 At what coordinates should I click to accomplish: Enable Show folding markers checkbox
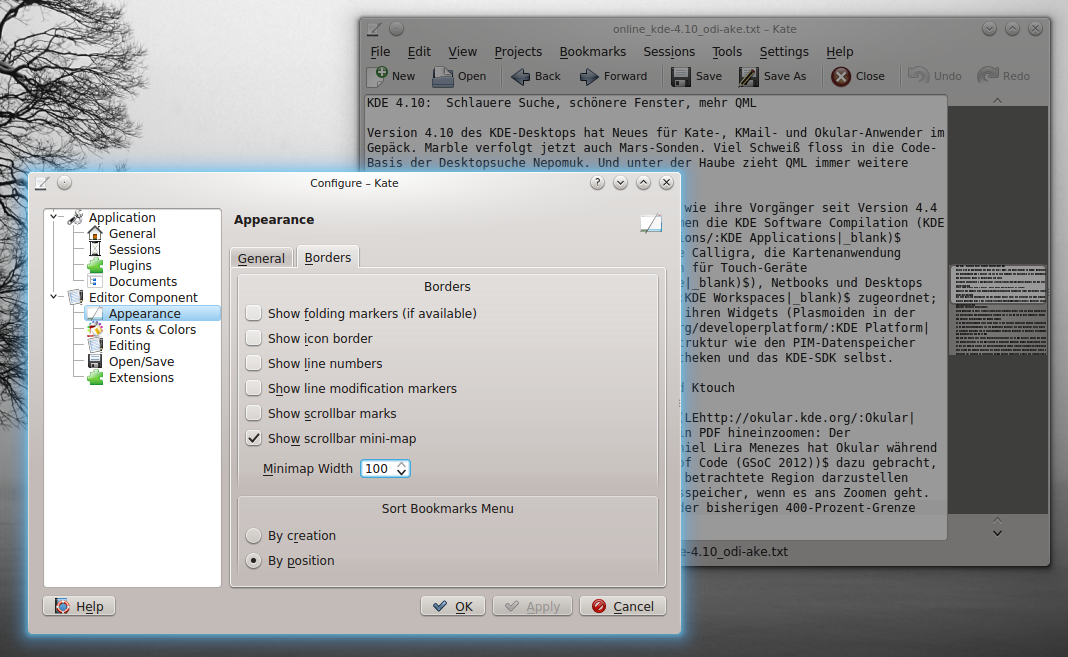254,314
